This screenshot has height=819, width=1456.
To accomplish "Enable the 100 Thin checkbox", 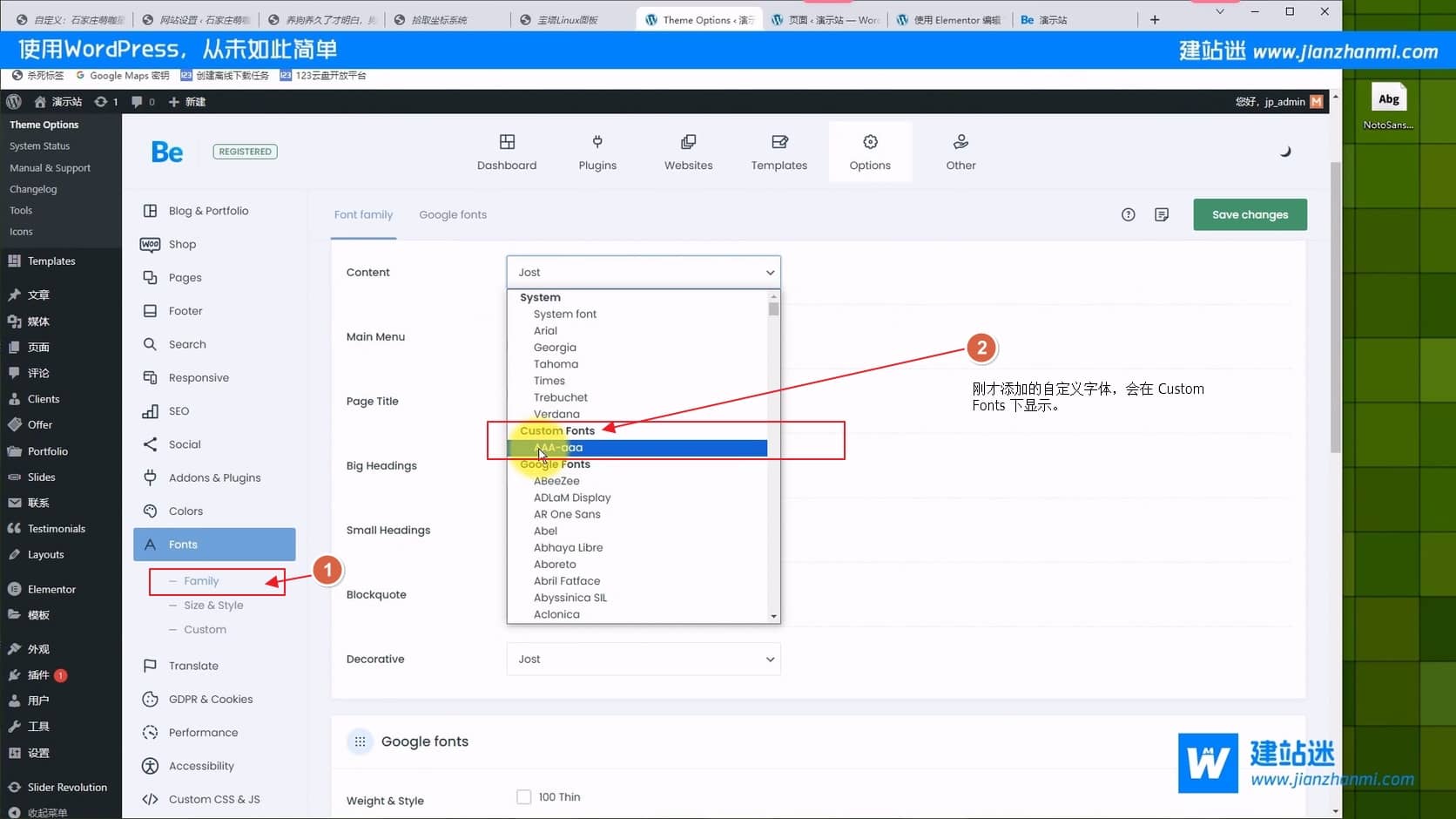I will (523, 796).
